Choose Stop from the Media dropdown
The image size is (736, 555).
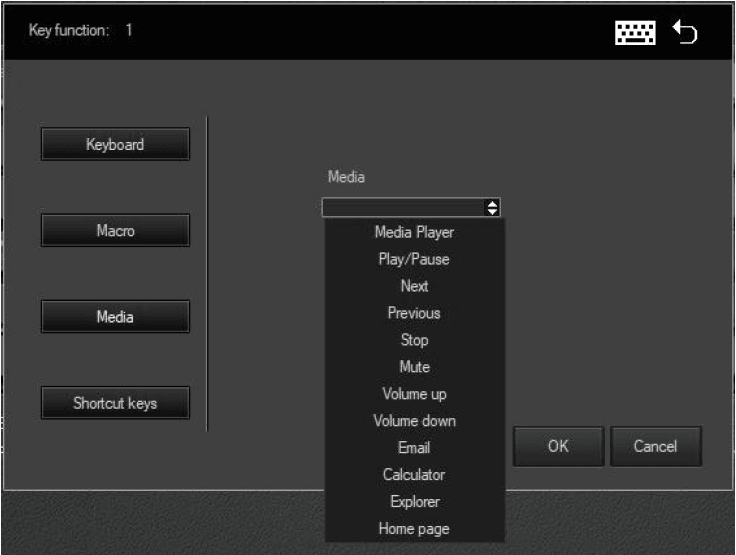(x=414, y=340)
